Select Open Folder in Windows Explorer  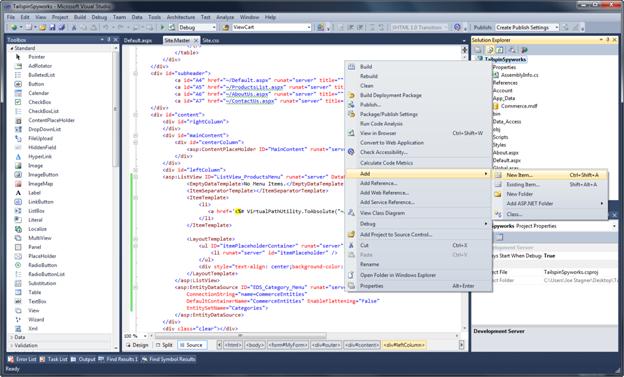[419, 275]
